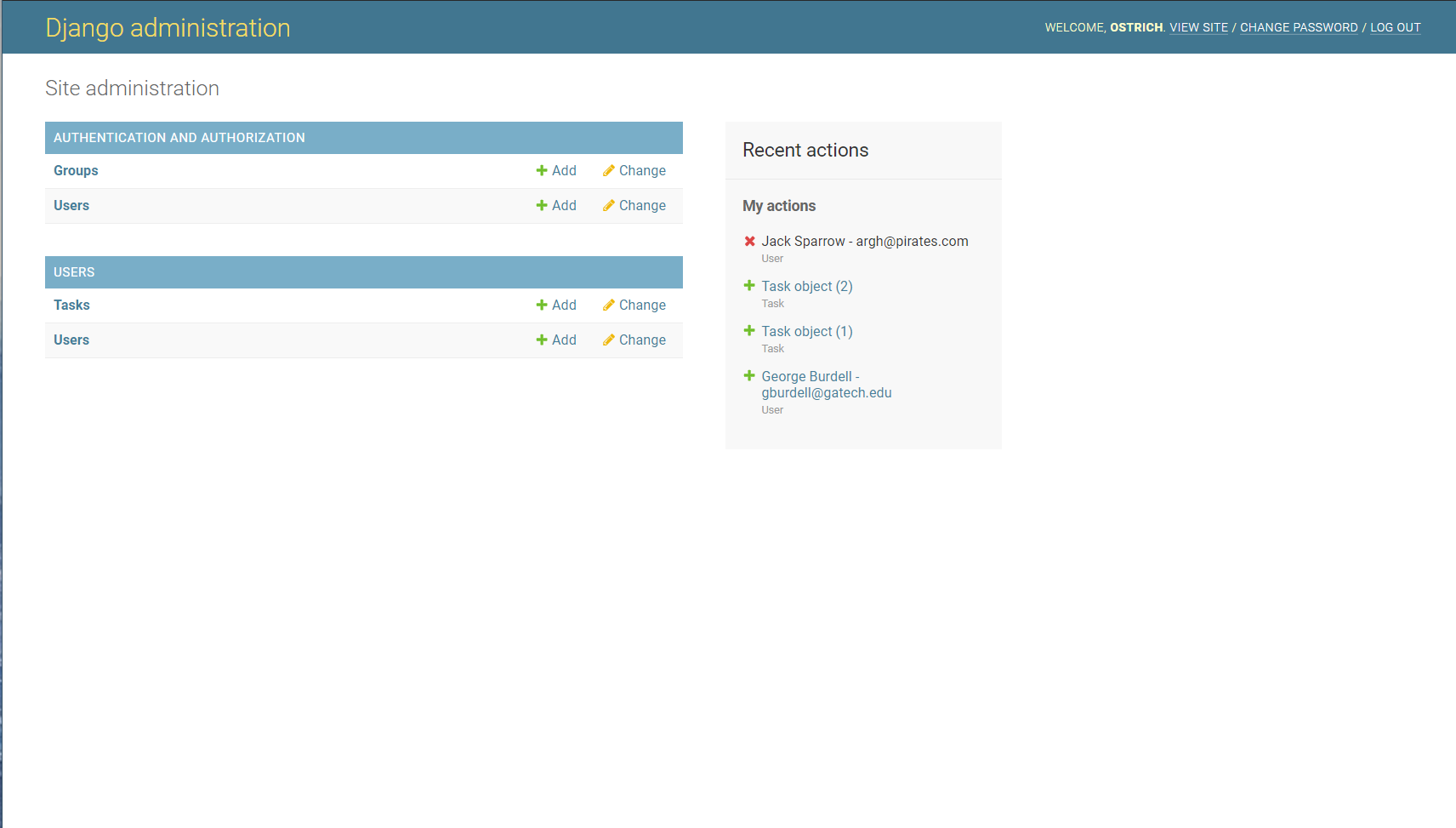Viewport: 1456px width, 828px height.
Task: Click Add for Users in the USERS app section
Action: [556, 340]
